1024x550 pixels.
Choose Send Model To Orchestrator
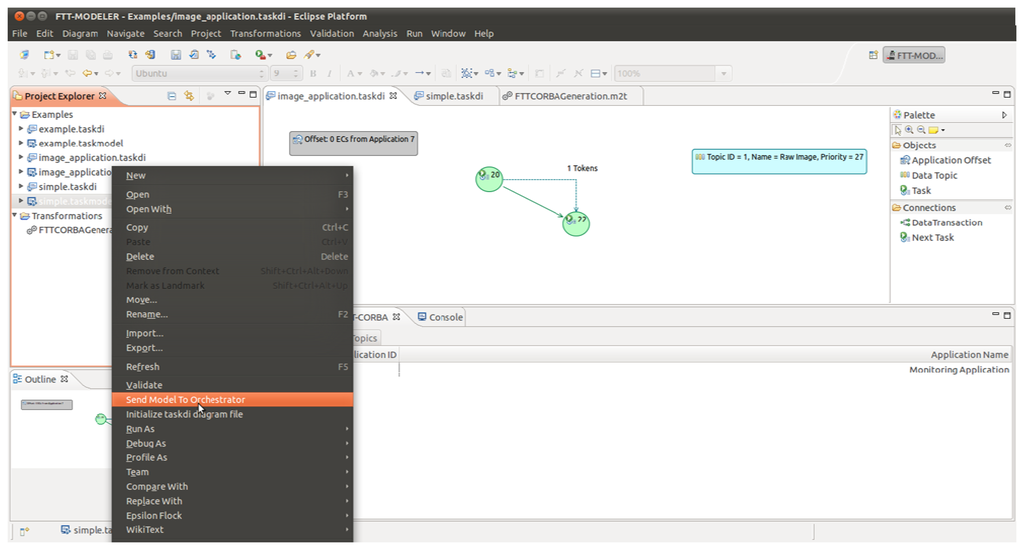[185, 399]
